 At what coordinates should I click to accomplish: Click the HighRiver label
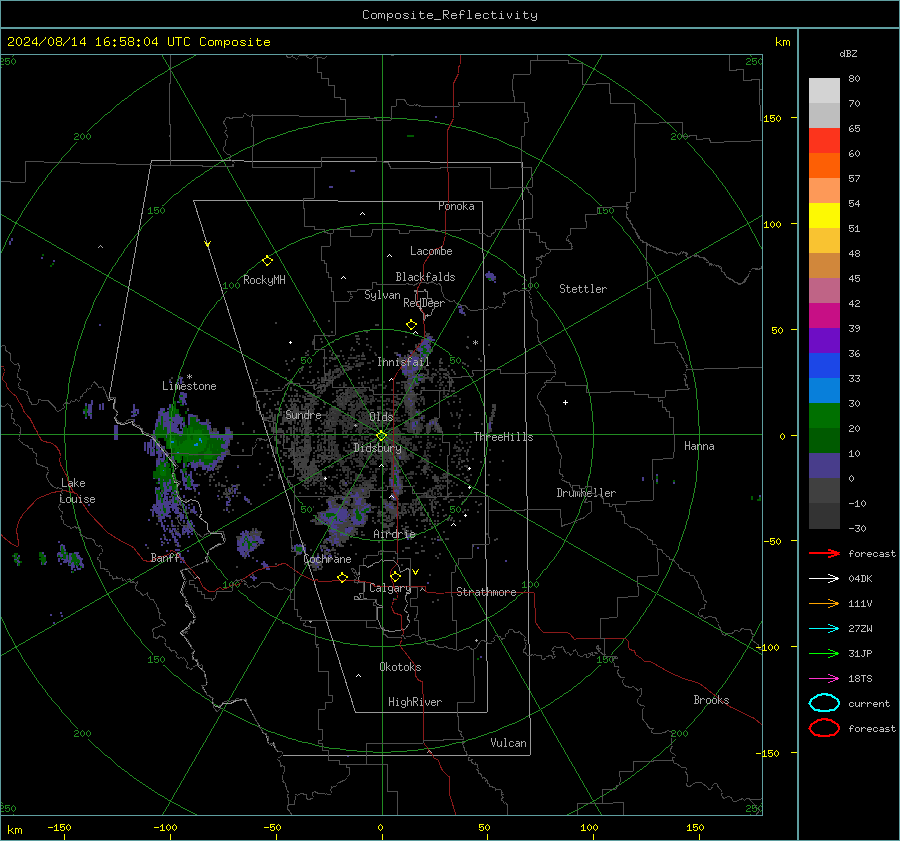[x=415, y=702]
